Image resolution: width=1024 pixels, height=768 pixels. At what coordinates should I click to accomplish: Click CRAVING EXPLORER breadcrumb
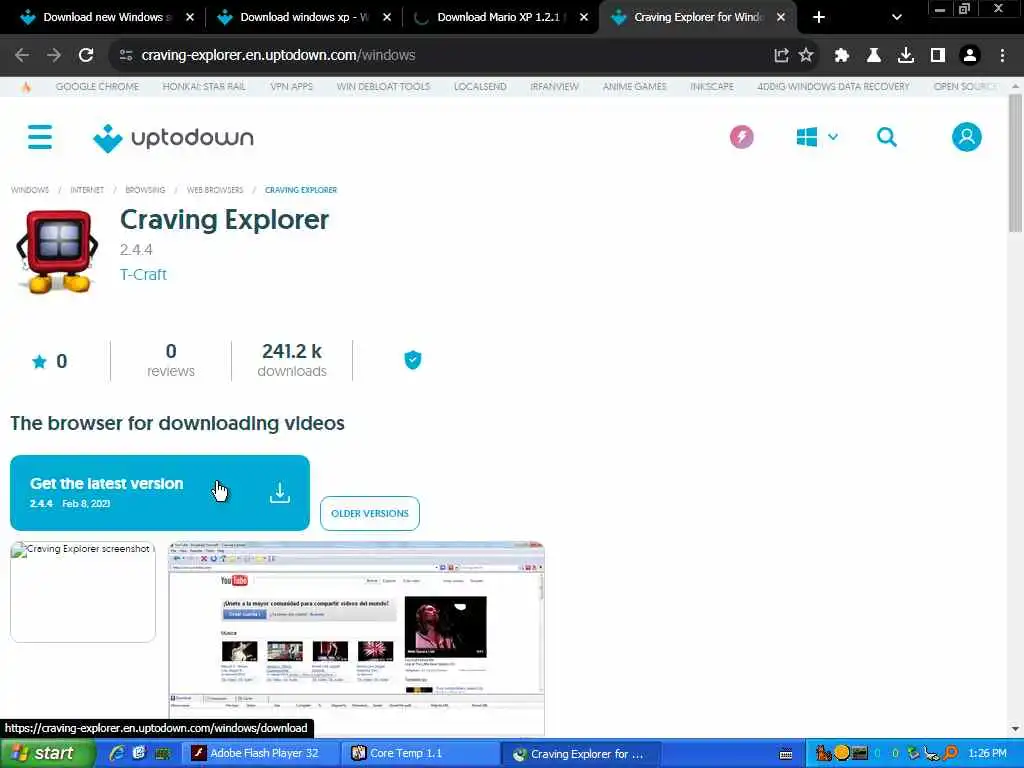tap(301, 190)
